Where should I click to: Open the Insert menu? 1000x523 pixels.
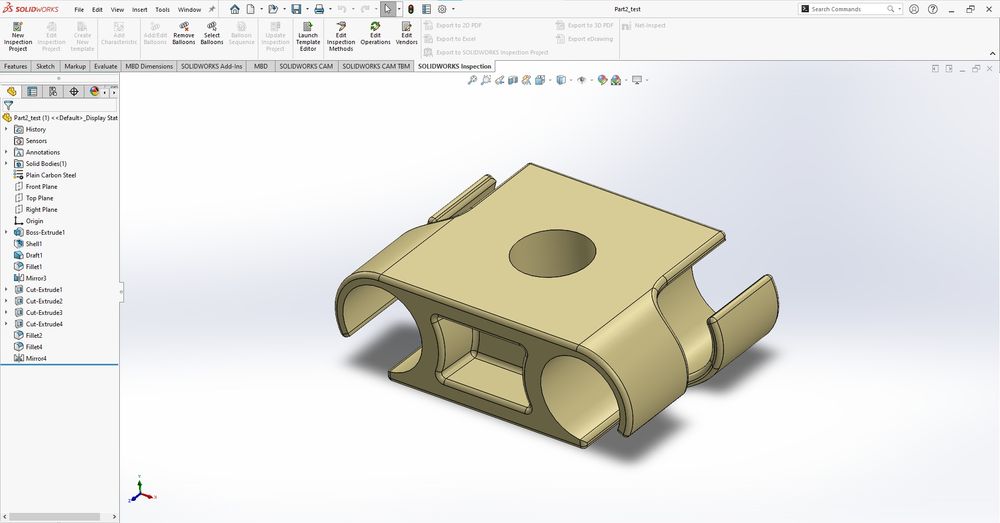[140, 10]
